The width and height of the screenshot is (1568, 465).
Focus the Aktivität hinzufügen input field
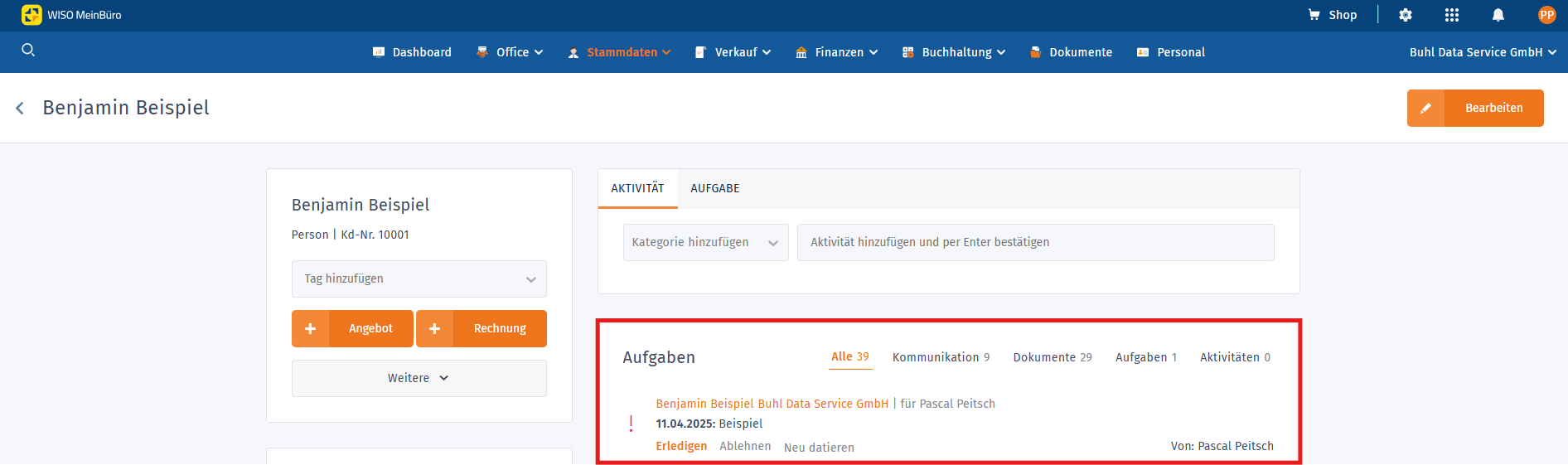1036,242
